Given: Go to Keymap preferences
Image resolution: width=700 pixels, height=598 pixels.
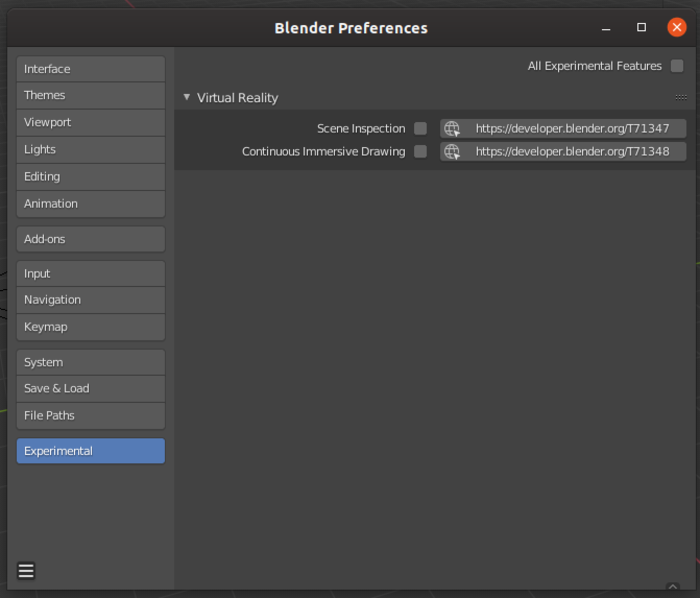Looking at the screenshot, I should 90,327.
